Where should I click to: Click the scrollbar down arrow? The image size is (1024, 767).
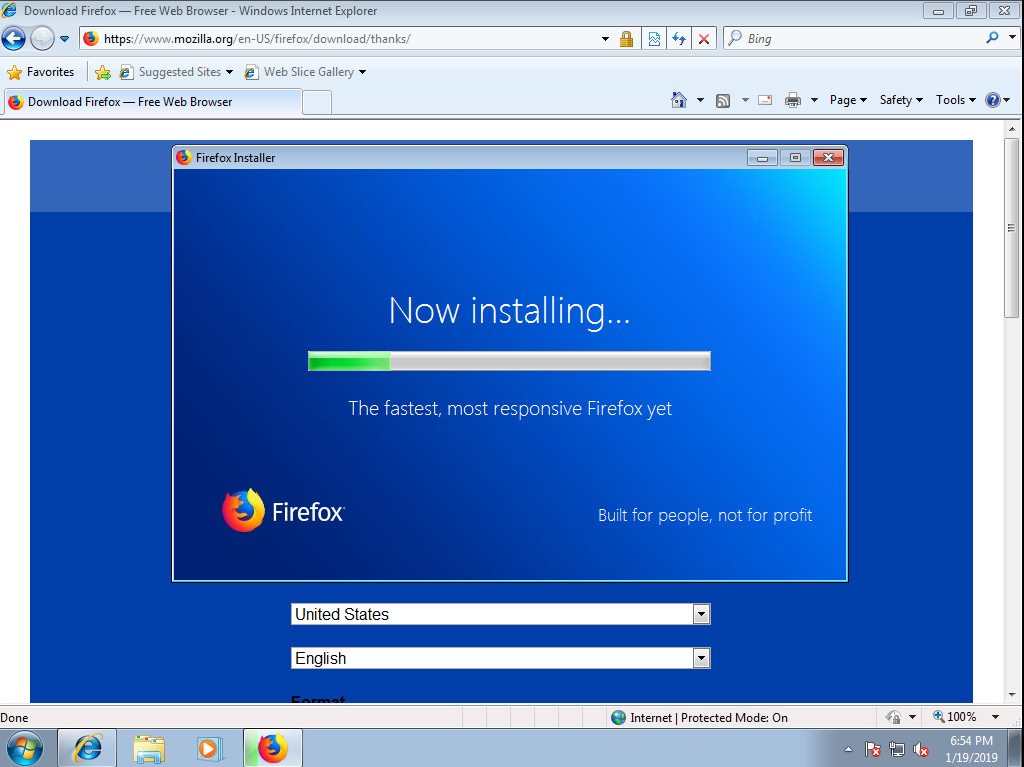pyautogui.click(x=1012, y=695)
